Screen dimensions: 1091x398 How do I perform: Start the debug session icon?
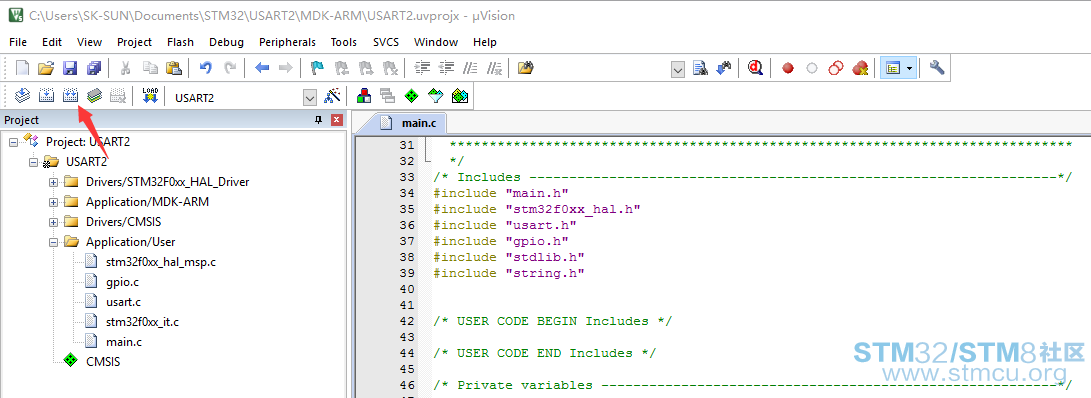pos(756,68)
